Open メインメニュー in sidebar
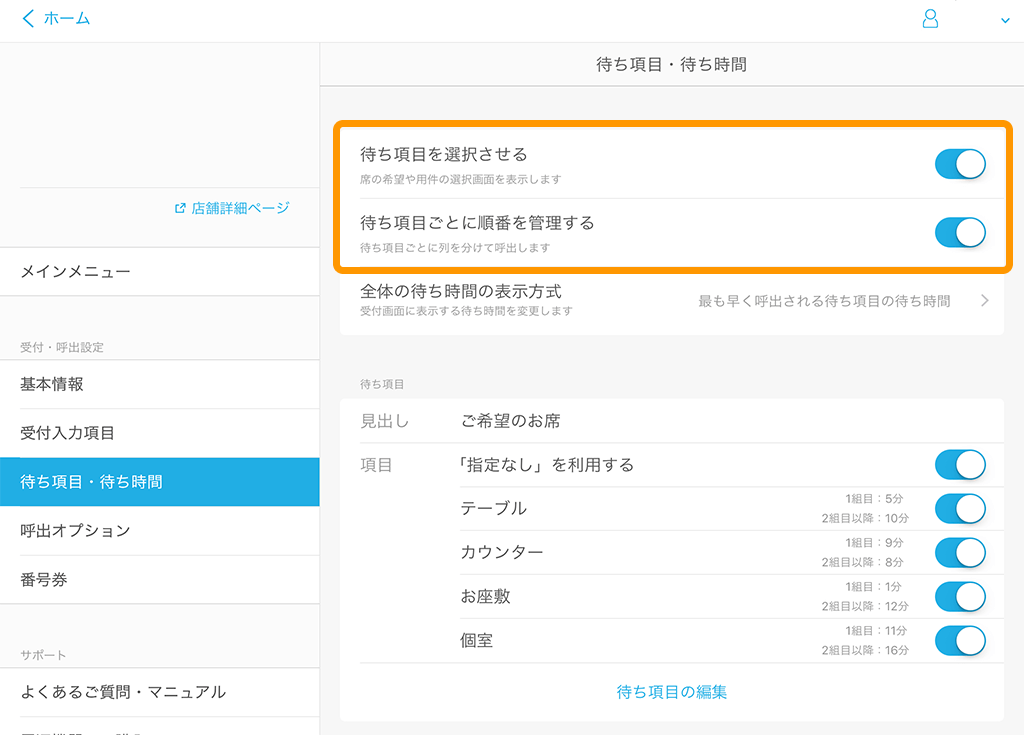This screenshot has width=1024, height=751. point(160,272)
